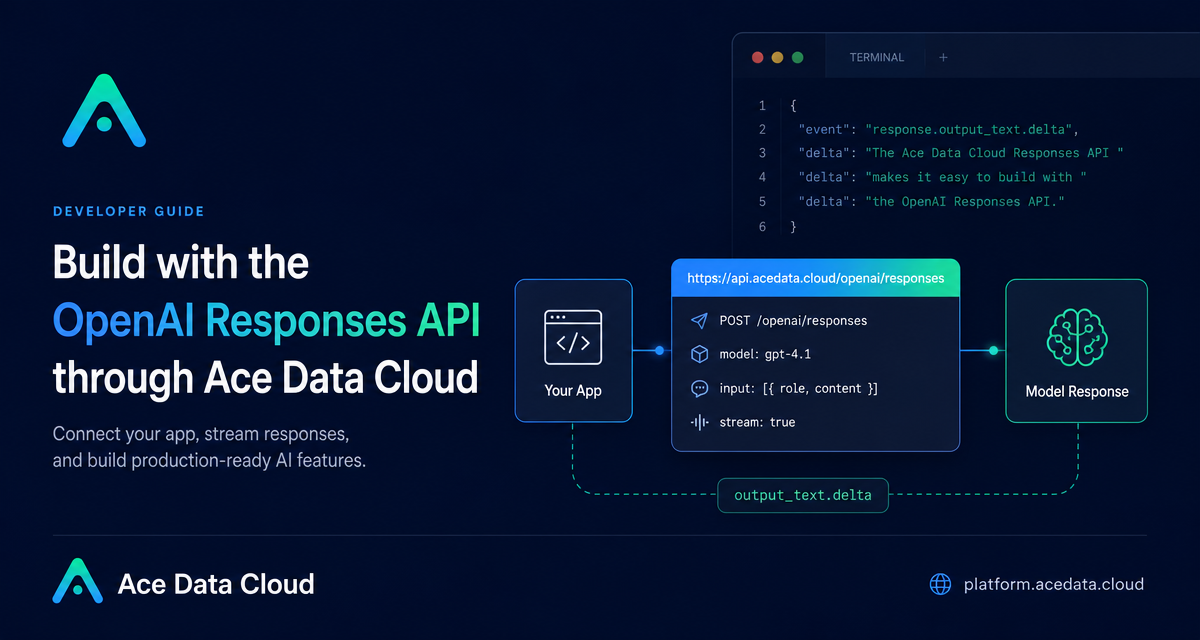Open a new terminal tab with plus

943,58
